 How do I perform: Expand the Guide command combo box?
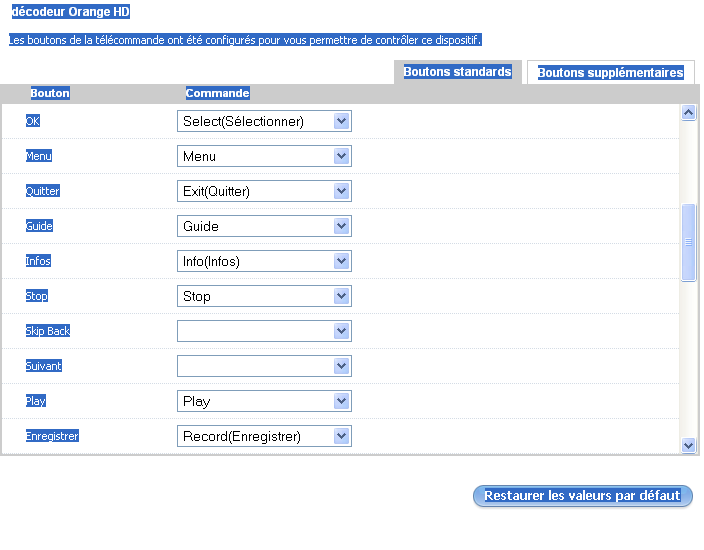tap(264, 226)
